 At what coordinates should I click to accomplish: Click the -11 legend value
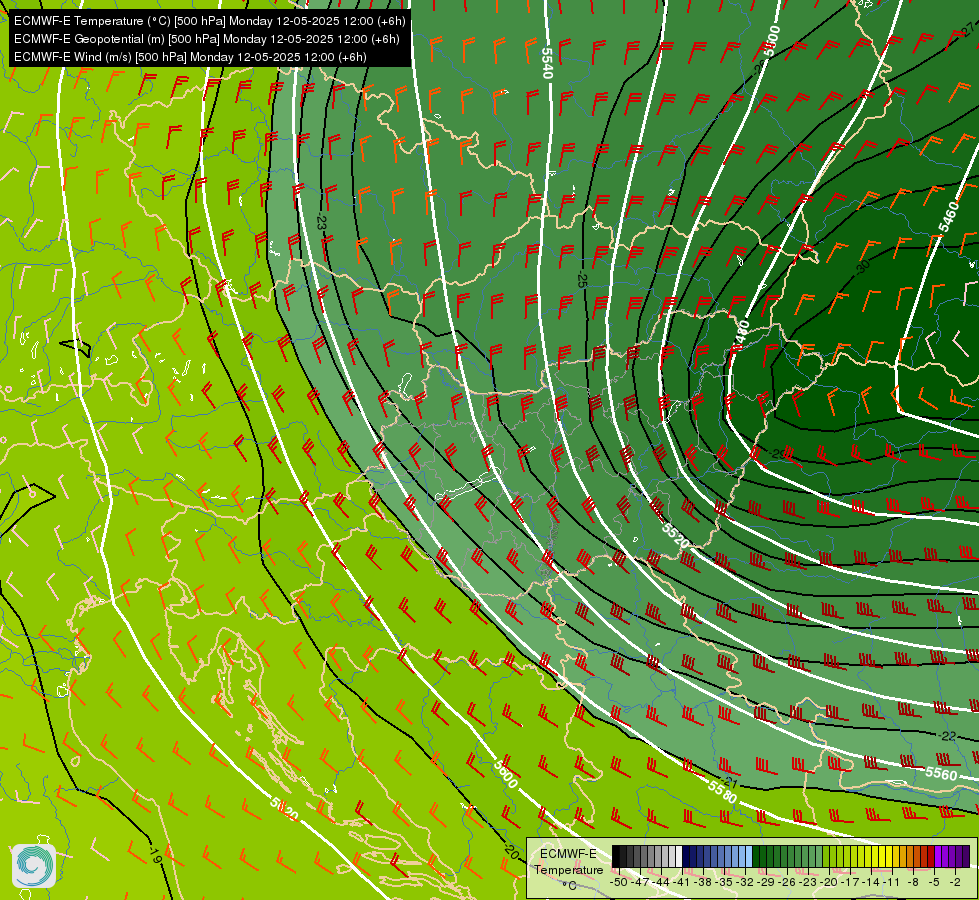pos(891,882)
